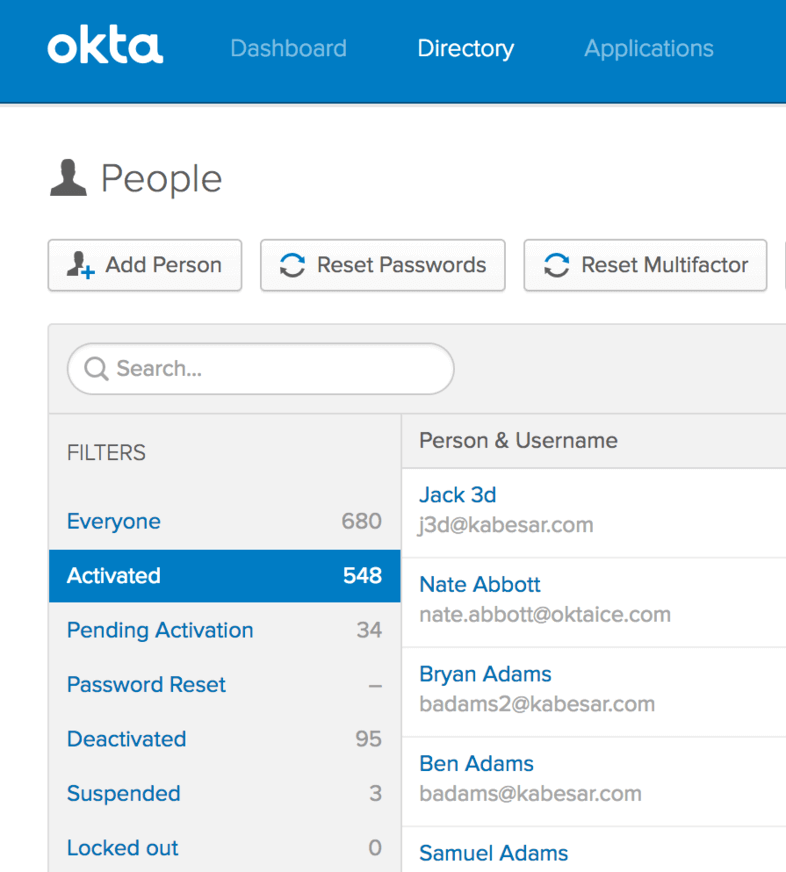Viewport: 786px width, 872px height.
Task: Click the refresh icon on Reset Passwords
Action: pyautogui.click(x=291, y=265)
